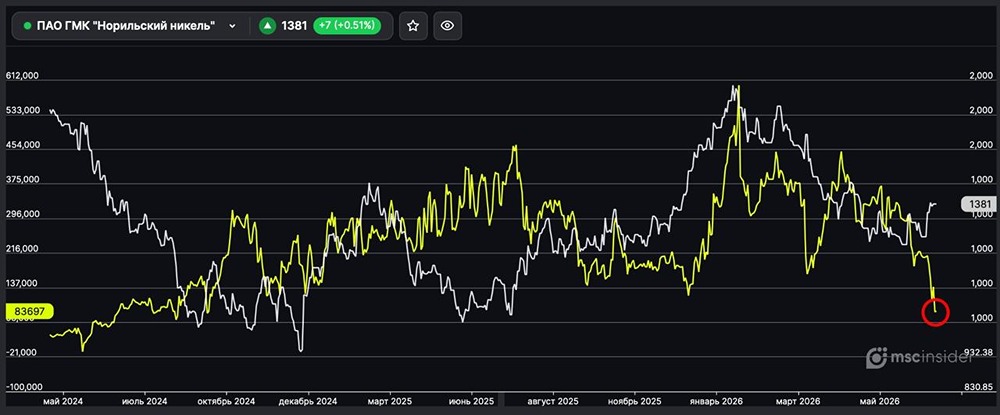Click the 296,000 left axis value
Viewport: 1000px width, 415px height.
(22, 215)
